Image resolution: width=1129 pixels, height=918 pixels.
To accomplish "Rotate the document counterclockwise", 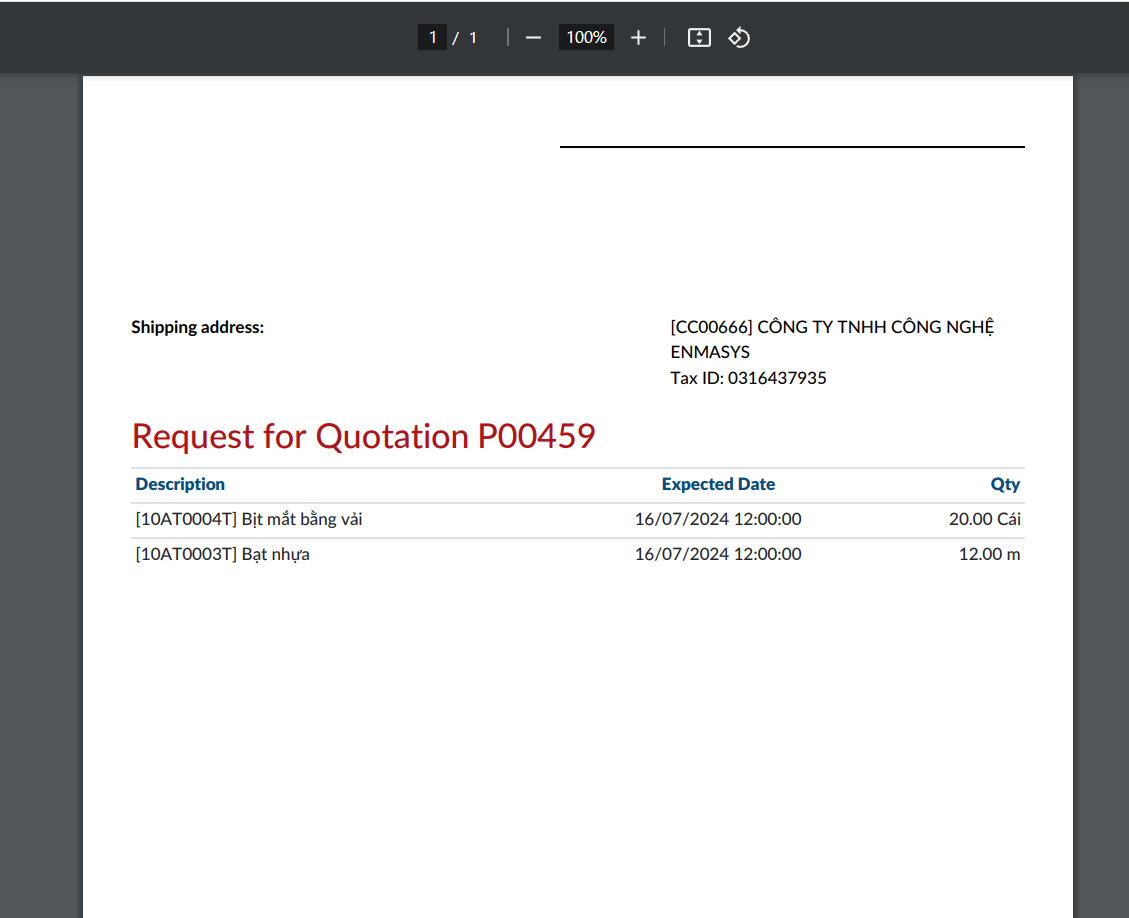I will coord(739,38).
